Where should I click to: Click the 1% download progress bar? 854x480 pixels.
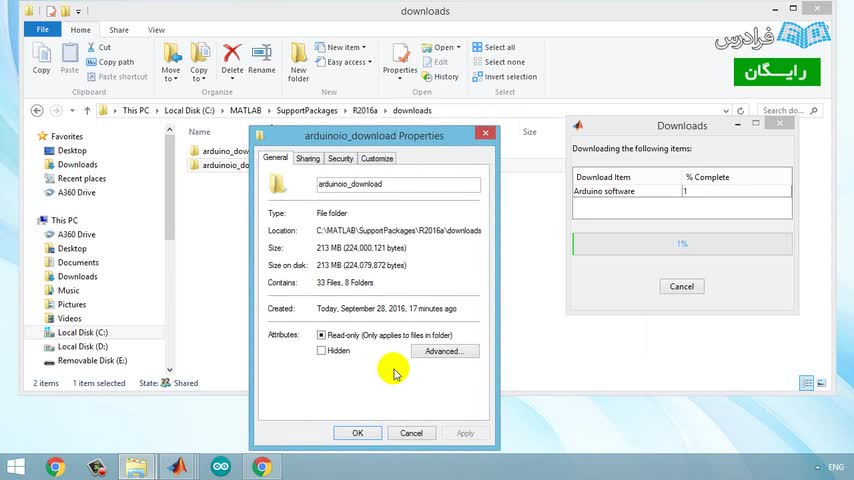[x=682, y=244]
